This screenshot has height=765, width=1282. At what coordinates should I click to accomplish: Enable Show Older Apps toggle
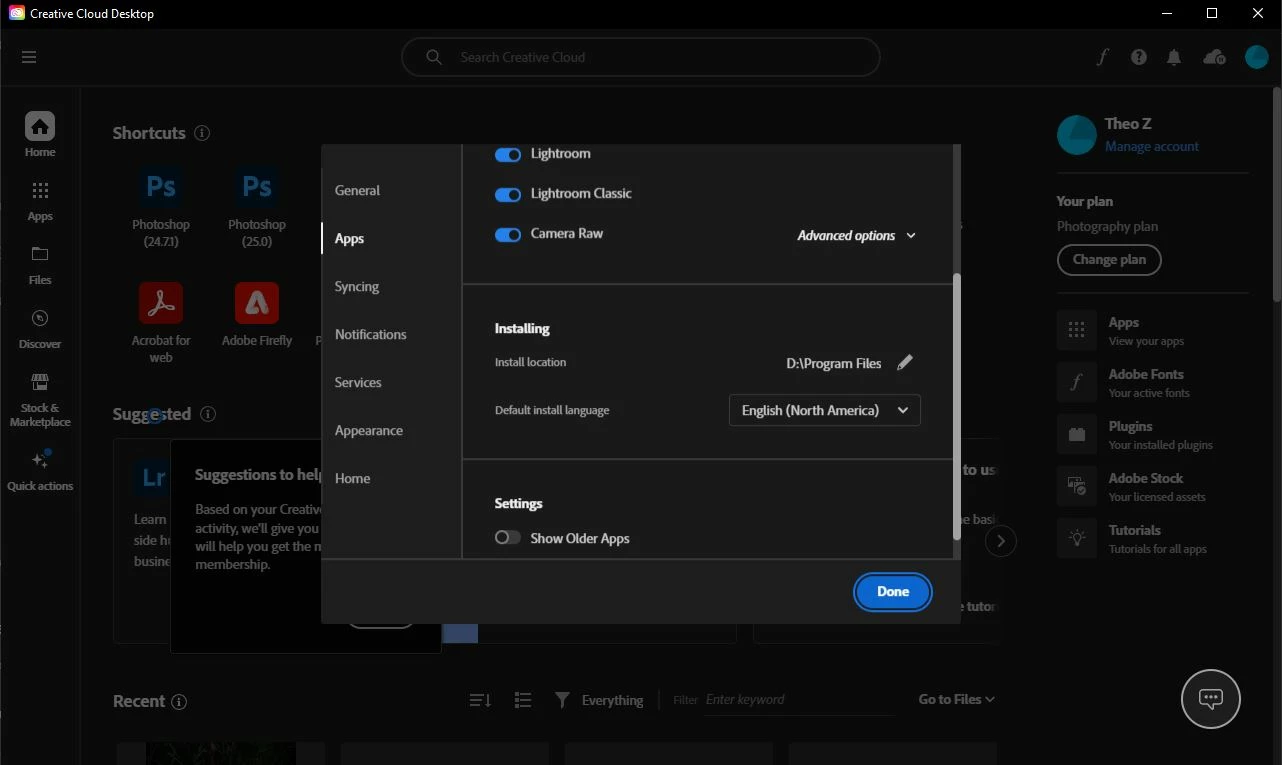point(508,538)
